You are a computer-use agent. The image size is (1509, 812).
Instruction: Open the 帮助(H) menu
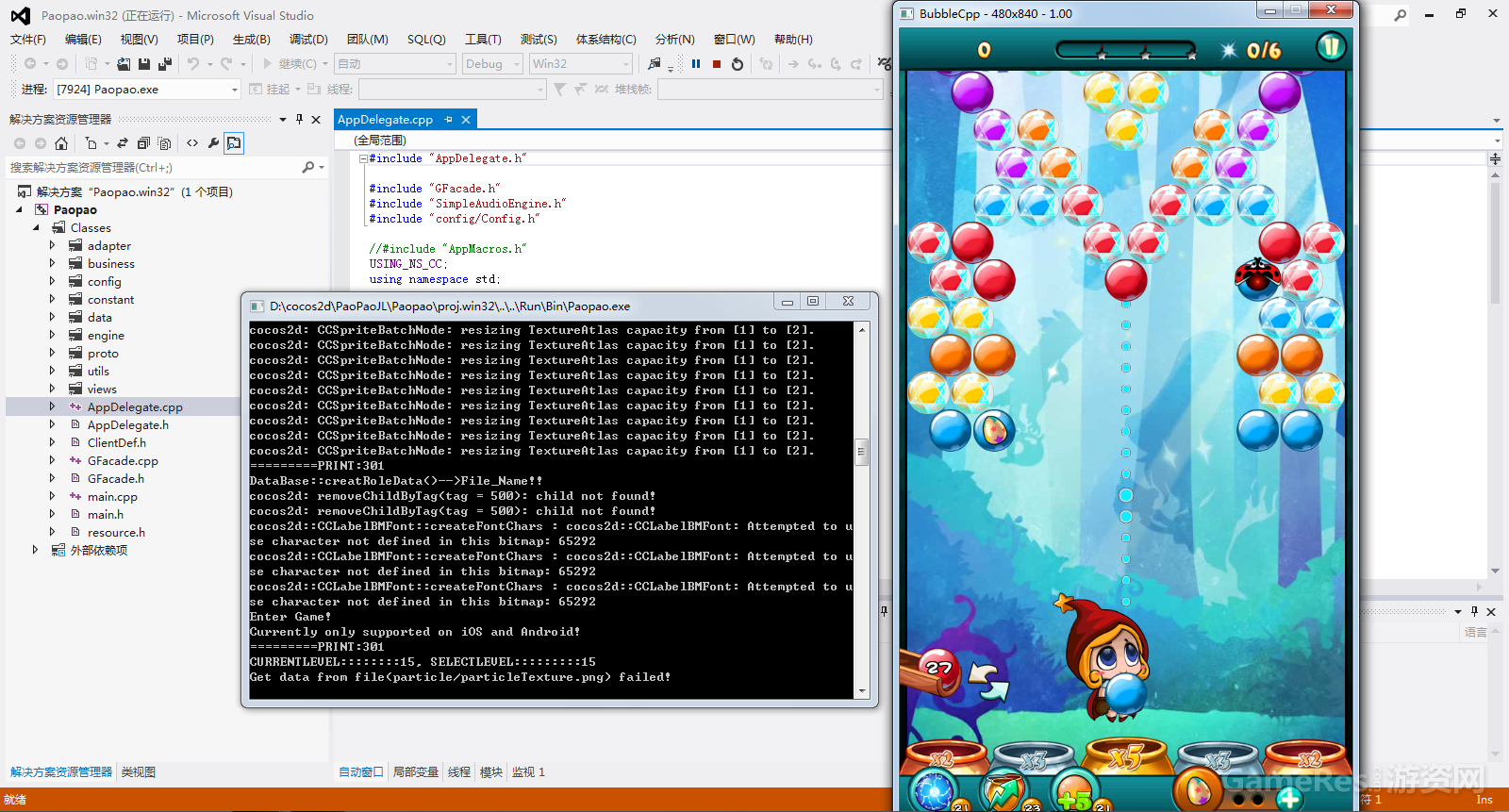click(x=793, y=39)
